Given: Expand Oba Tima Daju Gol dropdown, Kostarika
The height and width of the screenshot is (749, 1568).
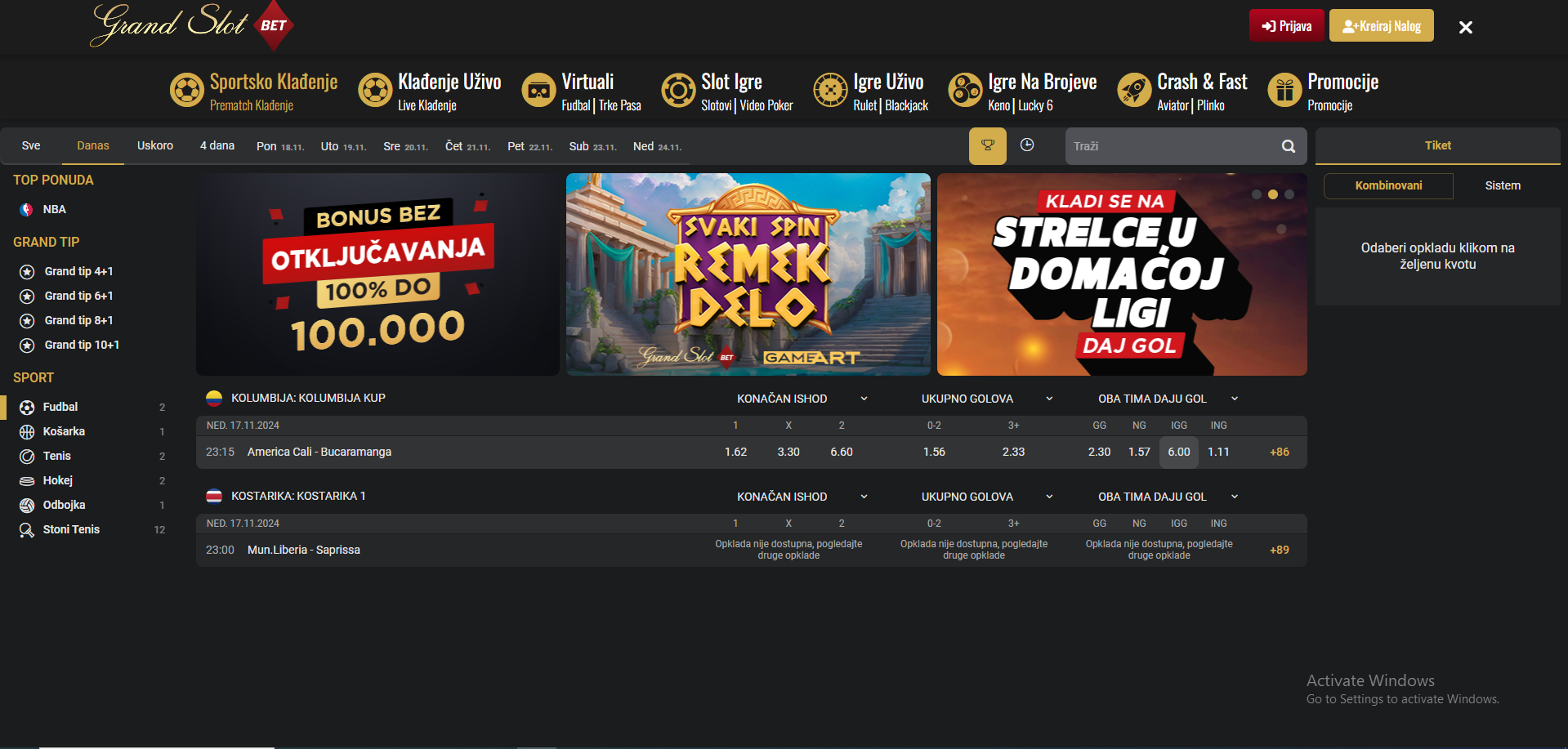Looking at the screenshot, I should (1235, 497).
